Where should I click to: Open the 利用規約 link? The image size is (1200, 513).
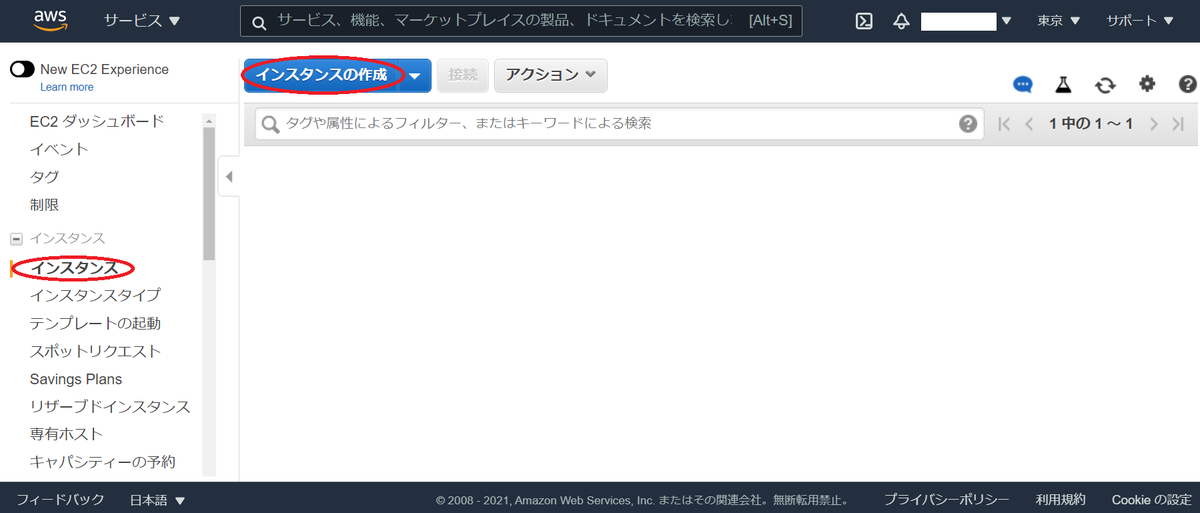(1060, 499)
